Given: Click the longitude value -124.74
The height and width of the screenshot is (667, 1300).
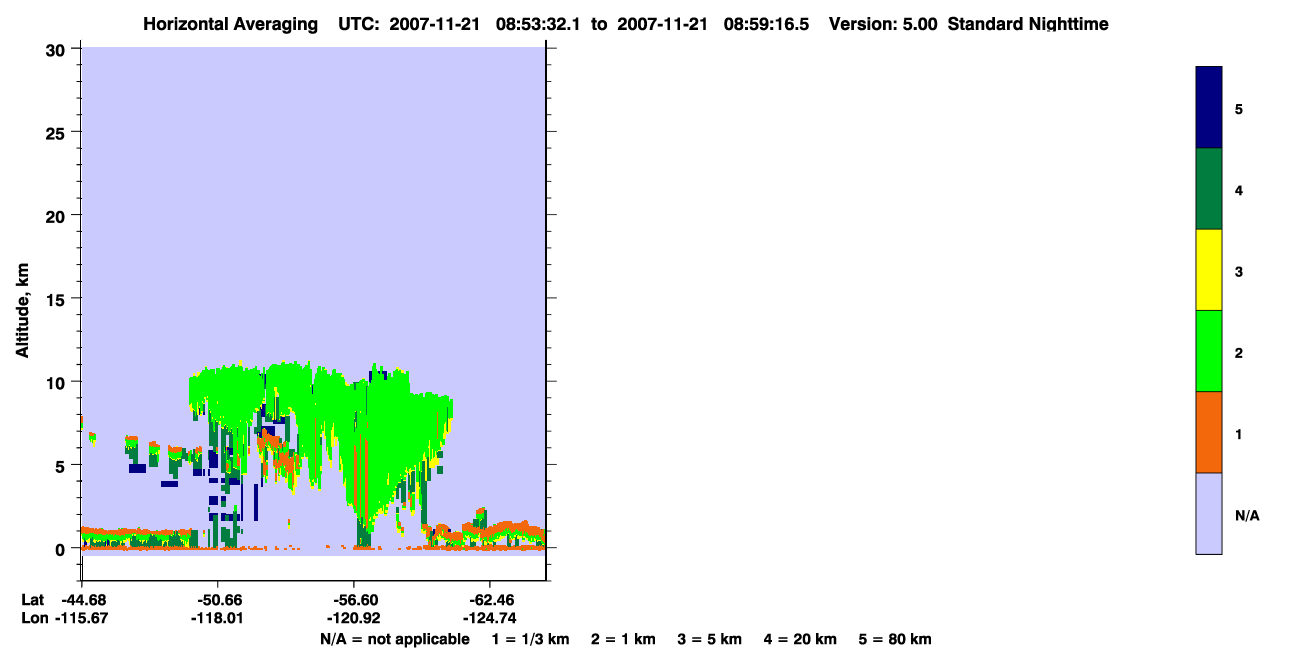Looking at the screenshot, I should (488, 618).
